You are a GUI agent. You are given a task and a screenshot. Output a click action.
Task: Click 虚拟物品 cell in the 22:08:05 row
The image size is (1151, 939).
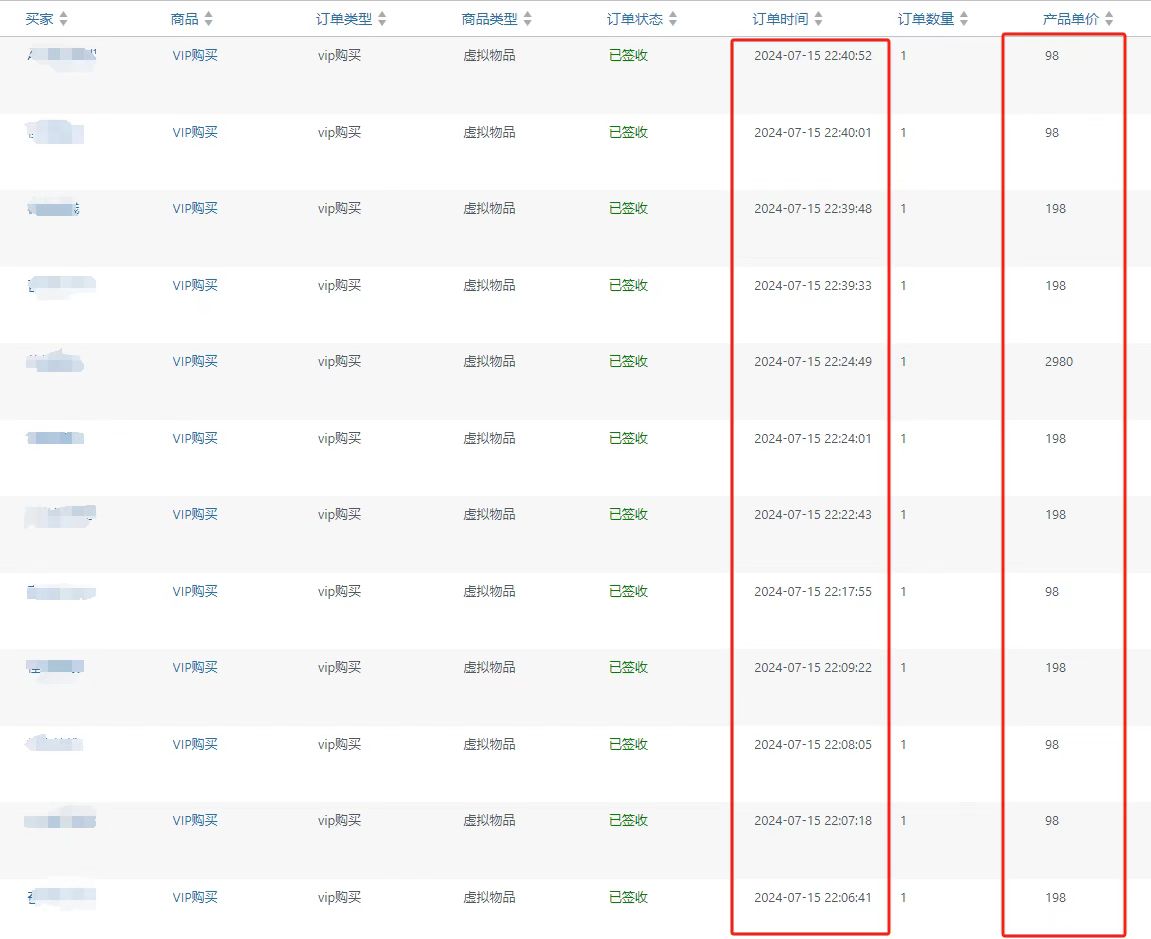[x=489, y=745]
